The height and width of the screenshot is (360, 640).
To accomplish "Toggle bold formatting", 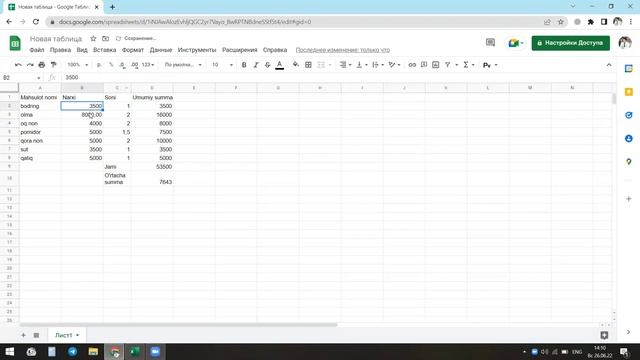I will tap(244, 65).
